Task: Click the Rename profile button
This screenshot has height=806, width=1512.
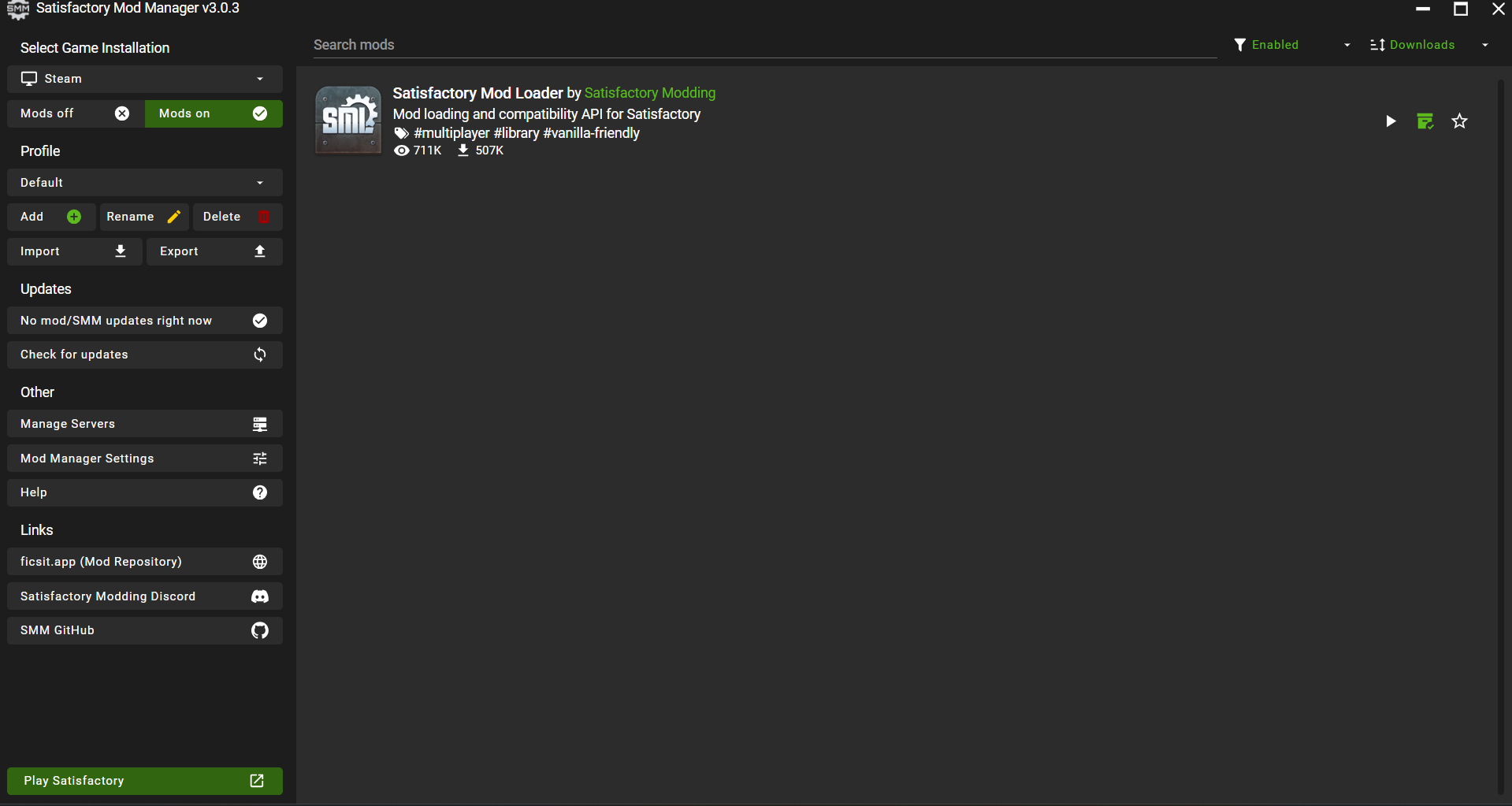Action: coord(144,217)
